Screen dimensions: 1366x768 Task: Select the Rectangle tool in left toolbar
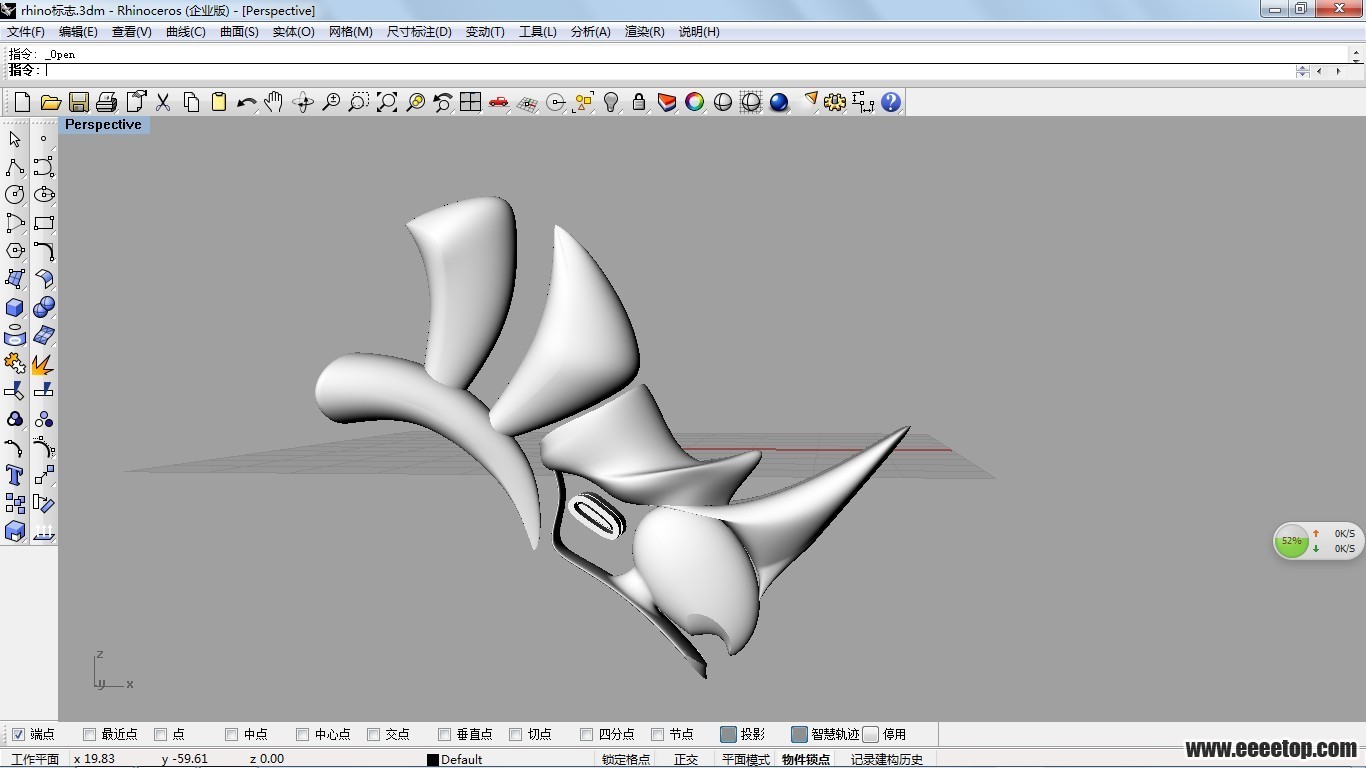[x=43, y=223]
